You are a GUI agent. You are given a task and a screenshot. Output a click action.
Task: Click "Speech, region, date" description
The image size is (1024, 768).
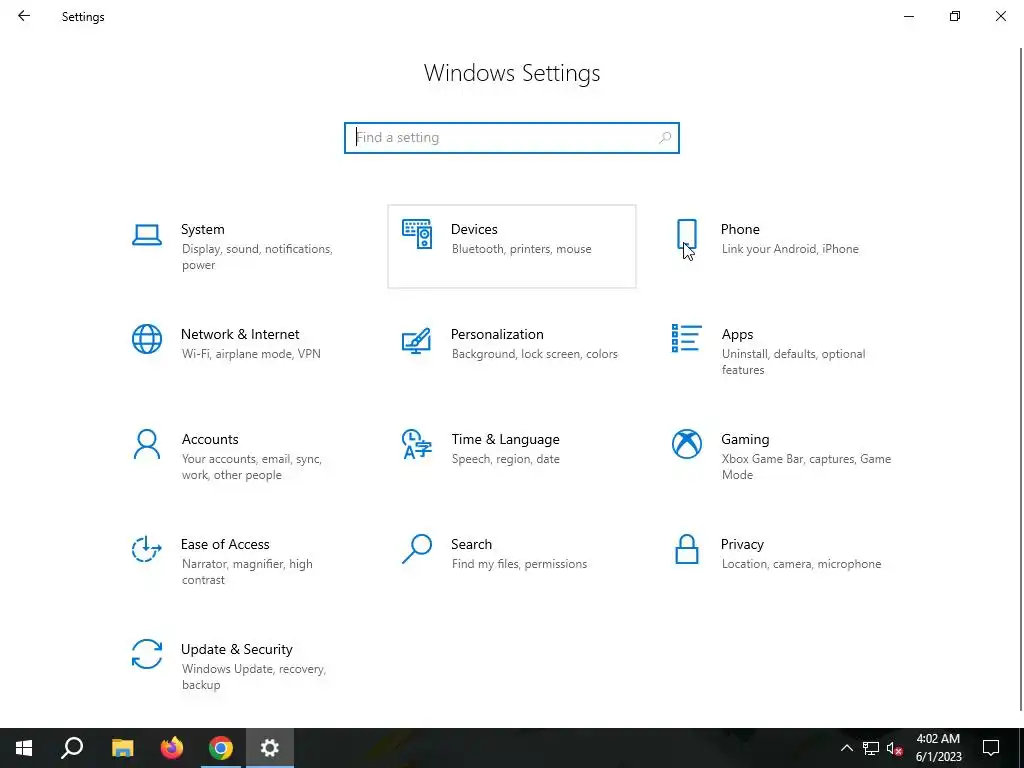pyautogui.click(x=505, y=459)
